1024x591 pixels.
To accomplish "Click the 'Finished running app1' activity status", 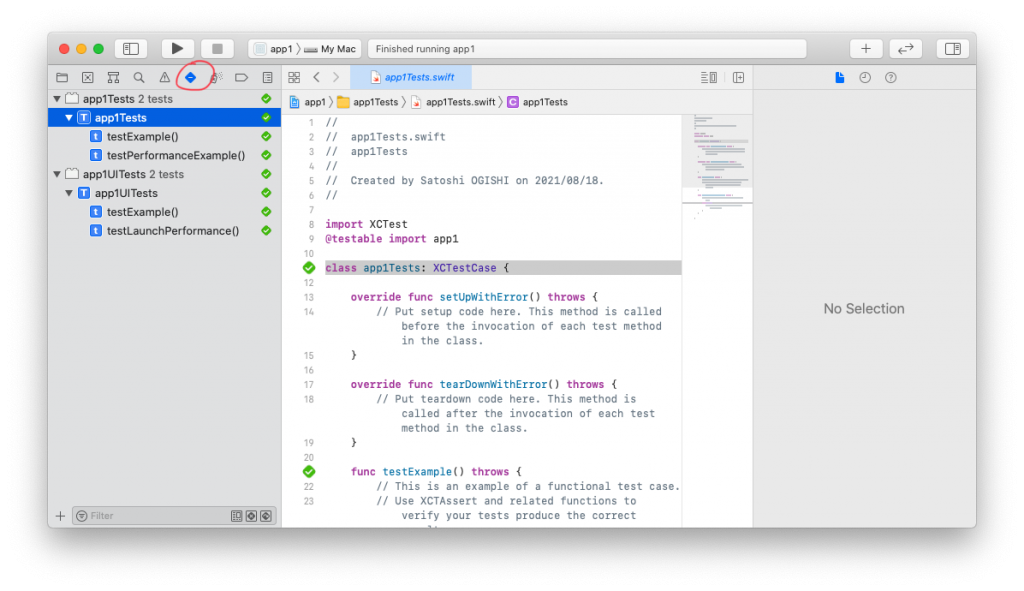I will (x=425, y=49).
